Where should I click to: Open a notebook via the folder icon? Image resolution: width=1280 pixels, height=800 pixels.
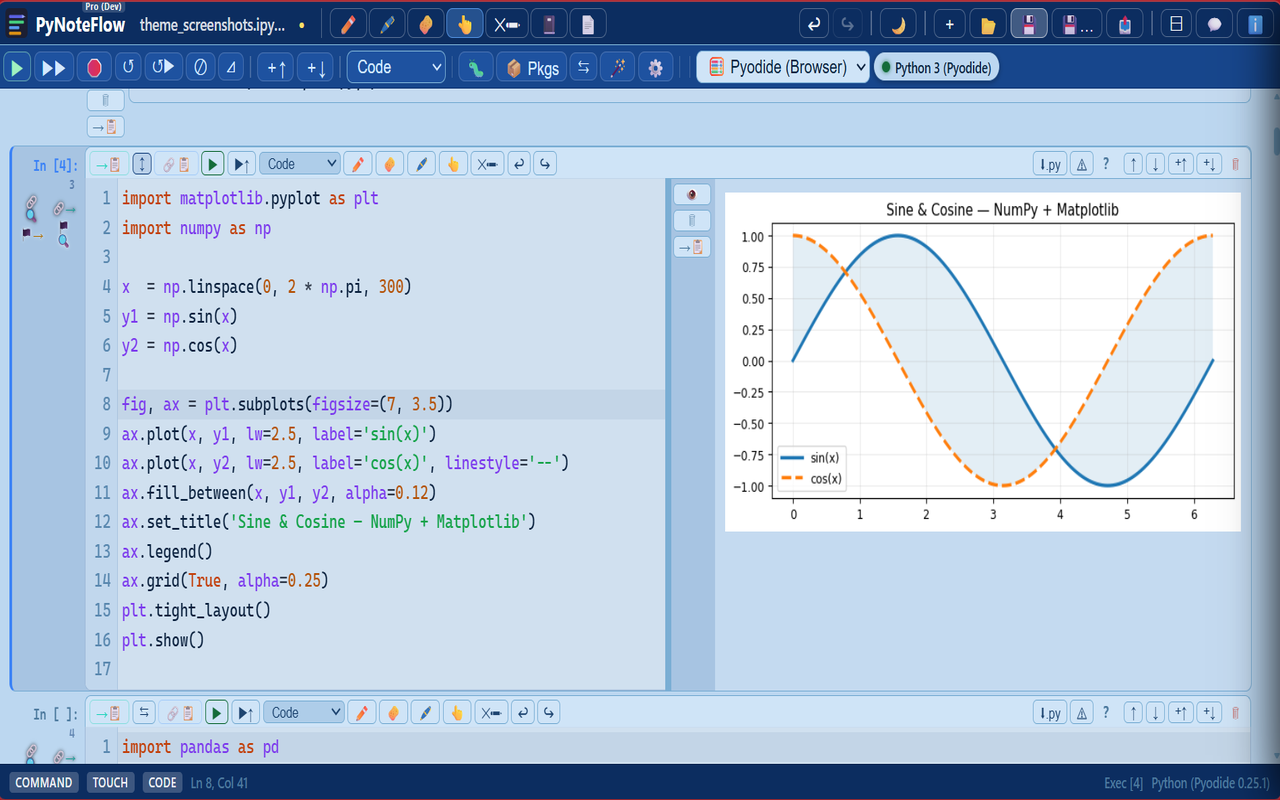coord(988,24)
